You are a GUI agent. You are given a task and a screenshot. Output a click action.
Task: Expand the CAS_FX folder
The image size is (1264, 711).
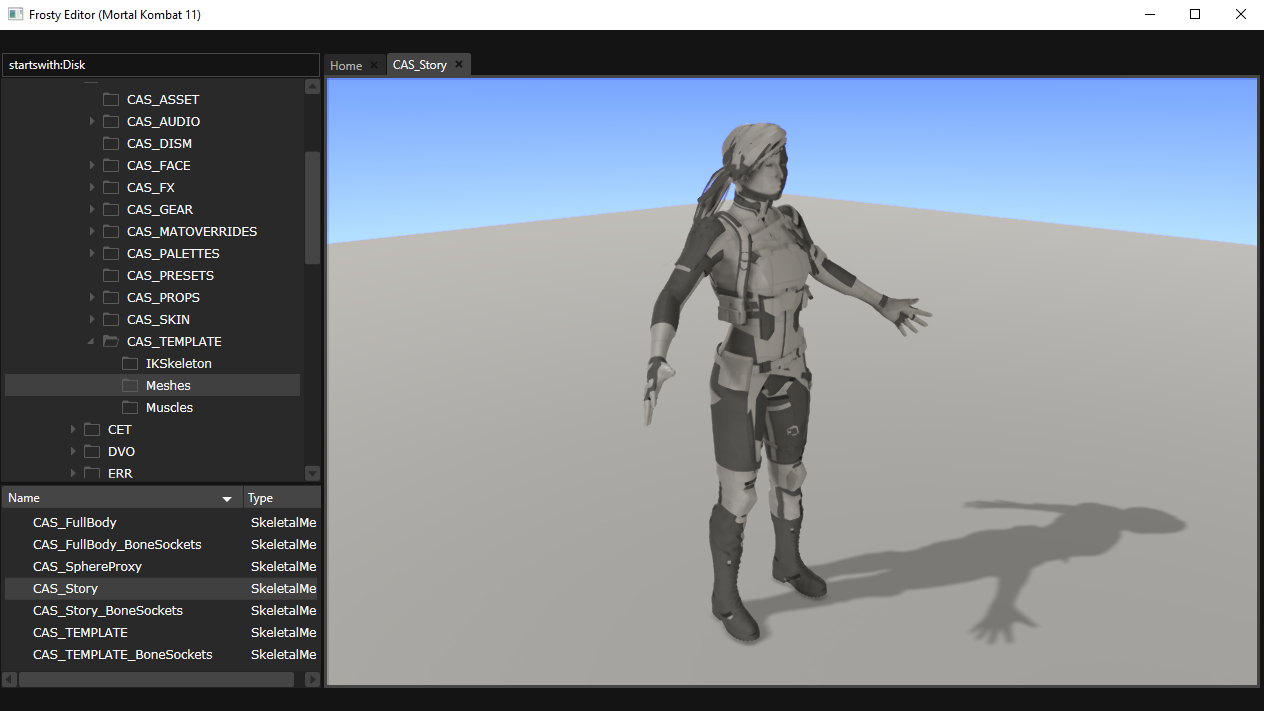click(x=92, y=188)
